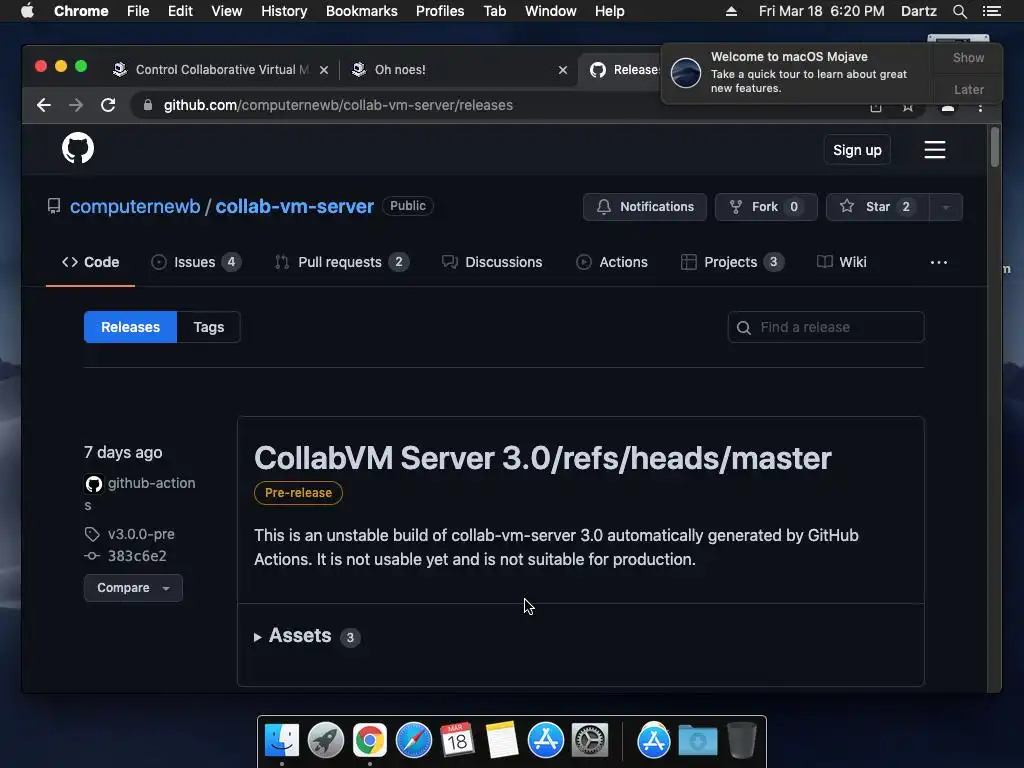
Task: Open Notes icon in the Dock
Action: (x=502, y=740)
